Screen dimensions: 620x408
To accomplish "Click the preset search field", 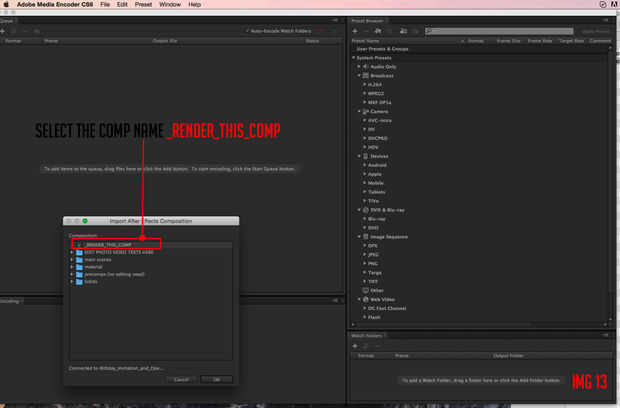I will [x=499, y=31].
